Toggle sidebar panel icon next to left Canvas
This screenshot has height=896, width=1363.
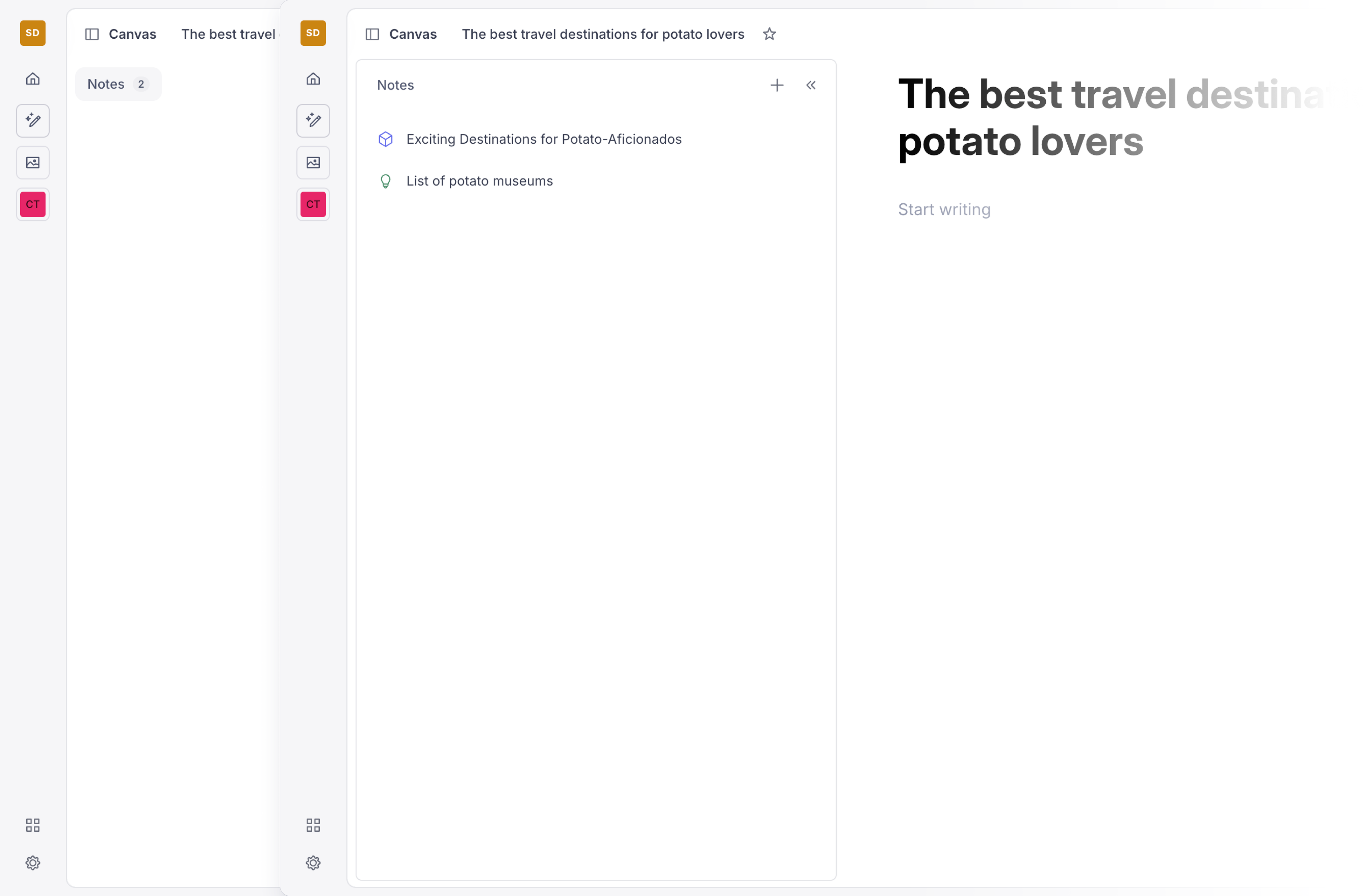click(92, 34)
